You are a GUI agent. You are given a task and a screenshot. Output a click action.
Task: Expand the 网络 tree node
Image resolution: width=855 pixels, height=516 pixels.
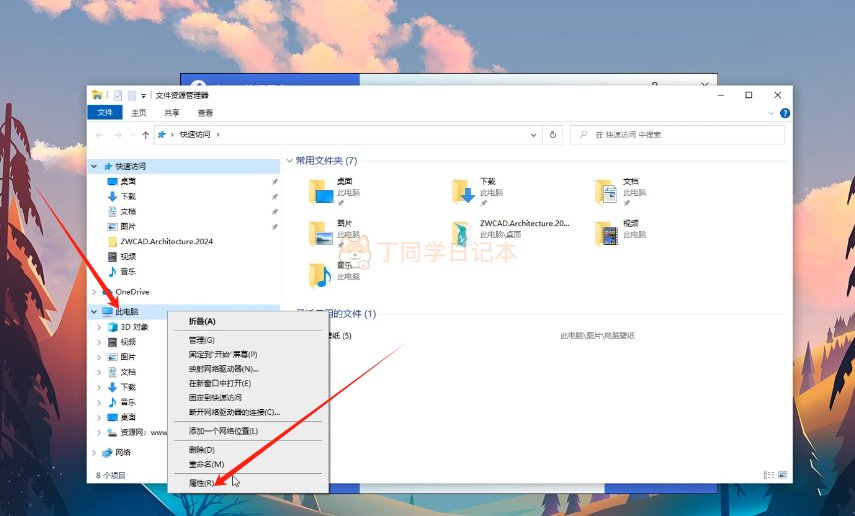click(94, 452)
